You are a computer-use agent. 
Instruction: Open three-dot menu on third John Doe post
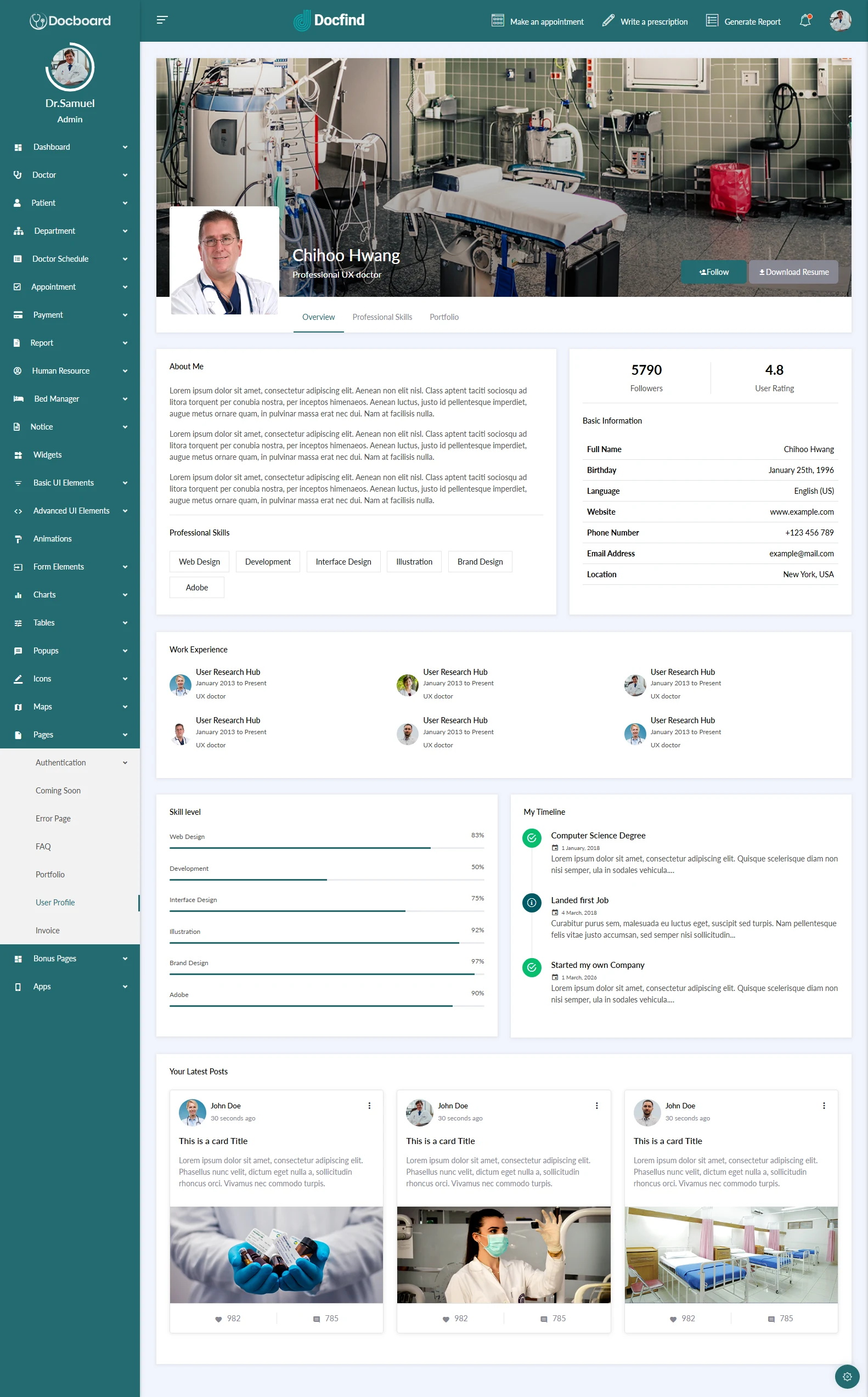click(824, 1106)
